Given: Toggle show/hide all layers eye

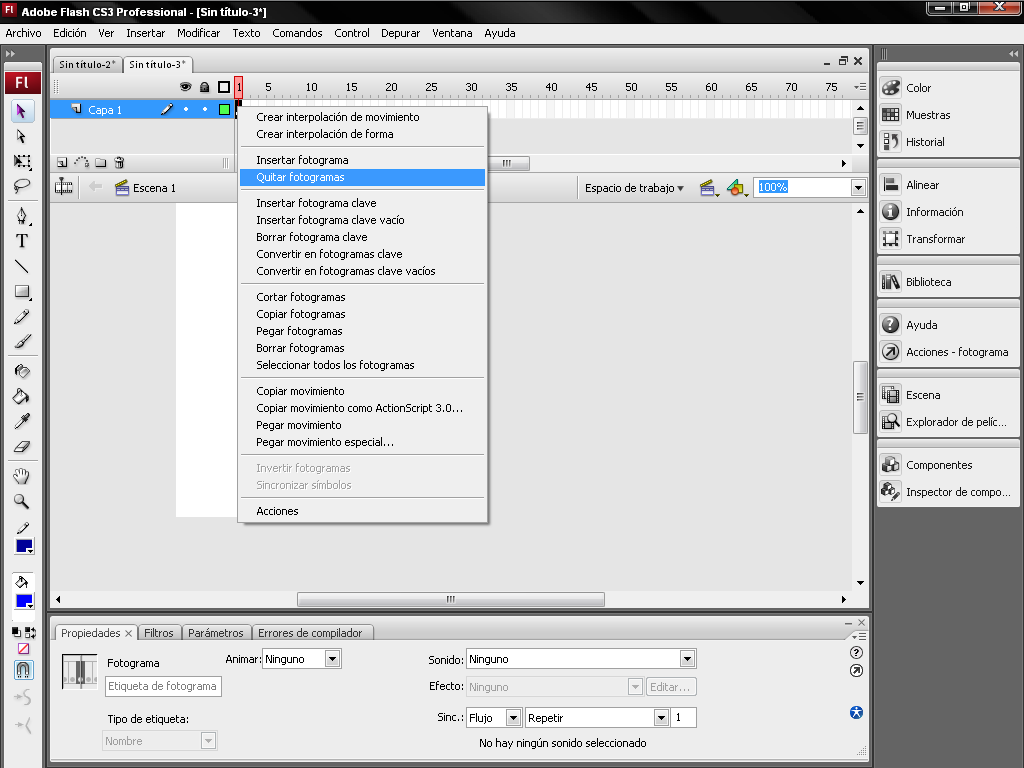Looking at the screenshot, I should (185, 87).
